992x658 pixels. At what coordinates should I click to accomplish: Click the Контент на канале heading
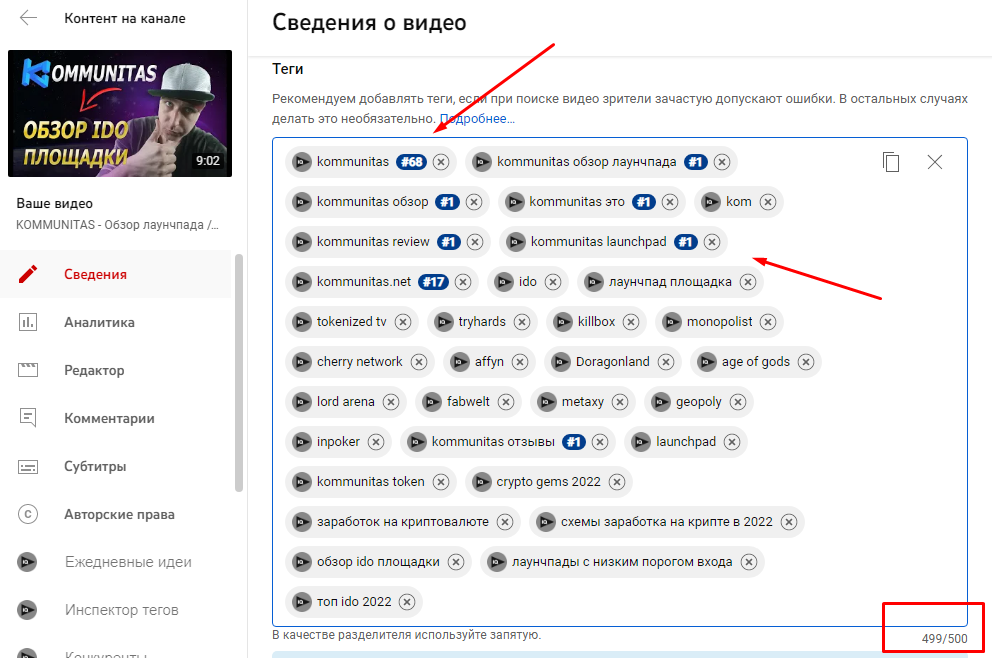tap(125, 18)
